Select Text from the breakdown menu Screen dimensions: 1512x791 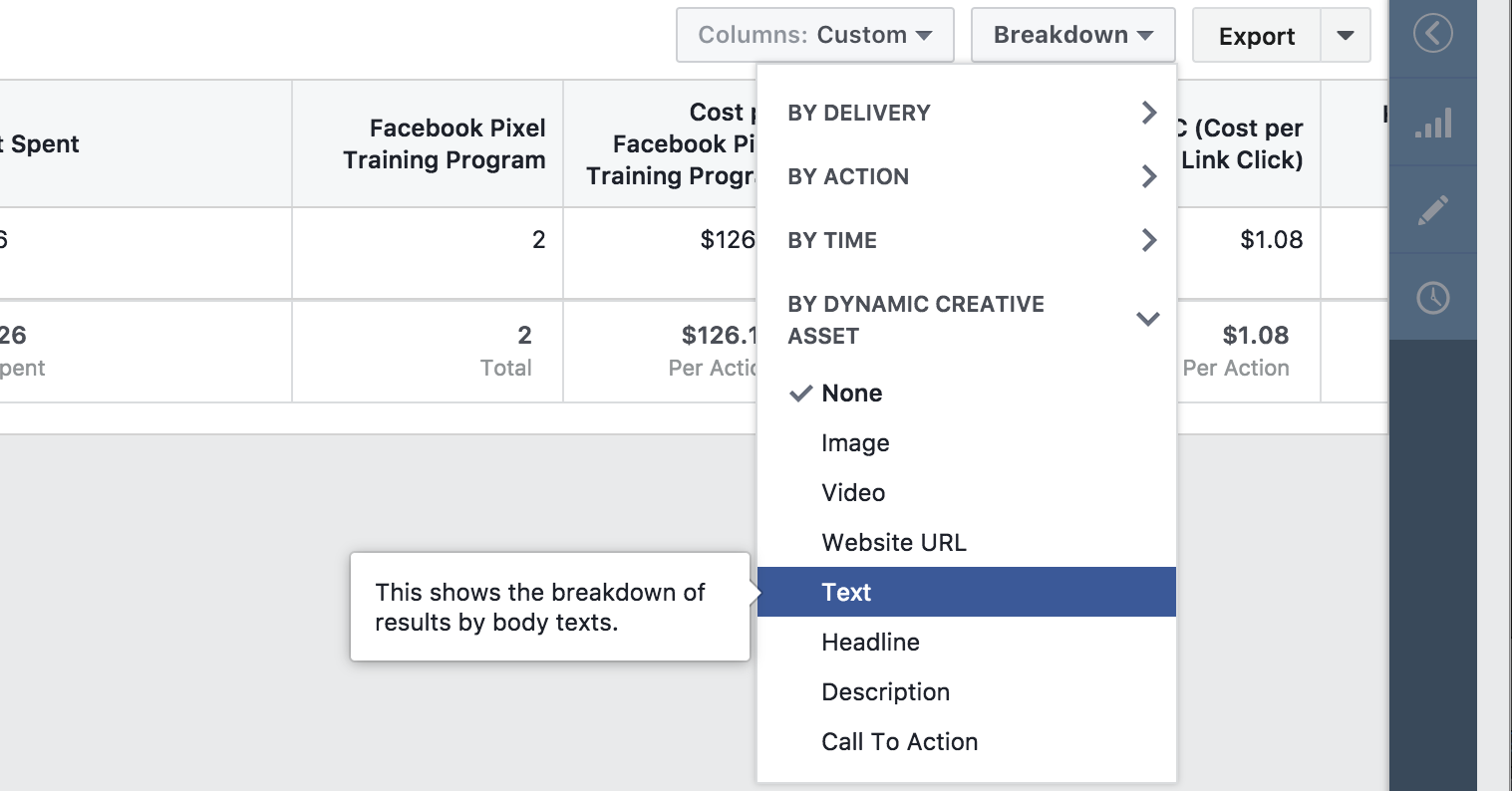point(846,591)
